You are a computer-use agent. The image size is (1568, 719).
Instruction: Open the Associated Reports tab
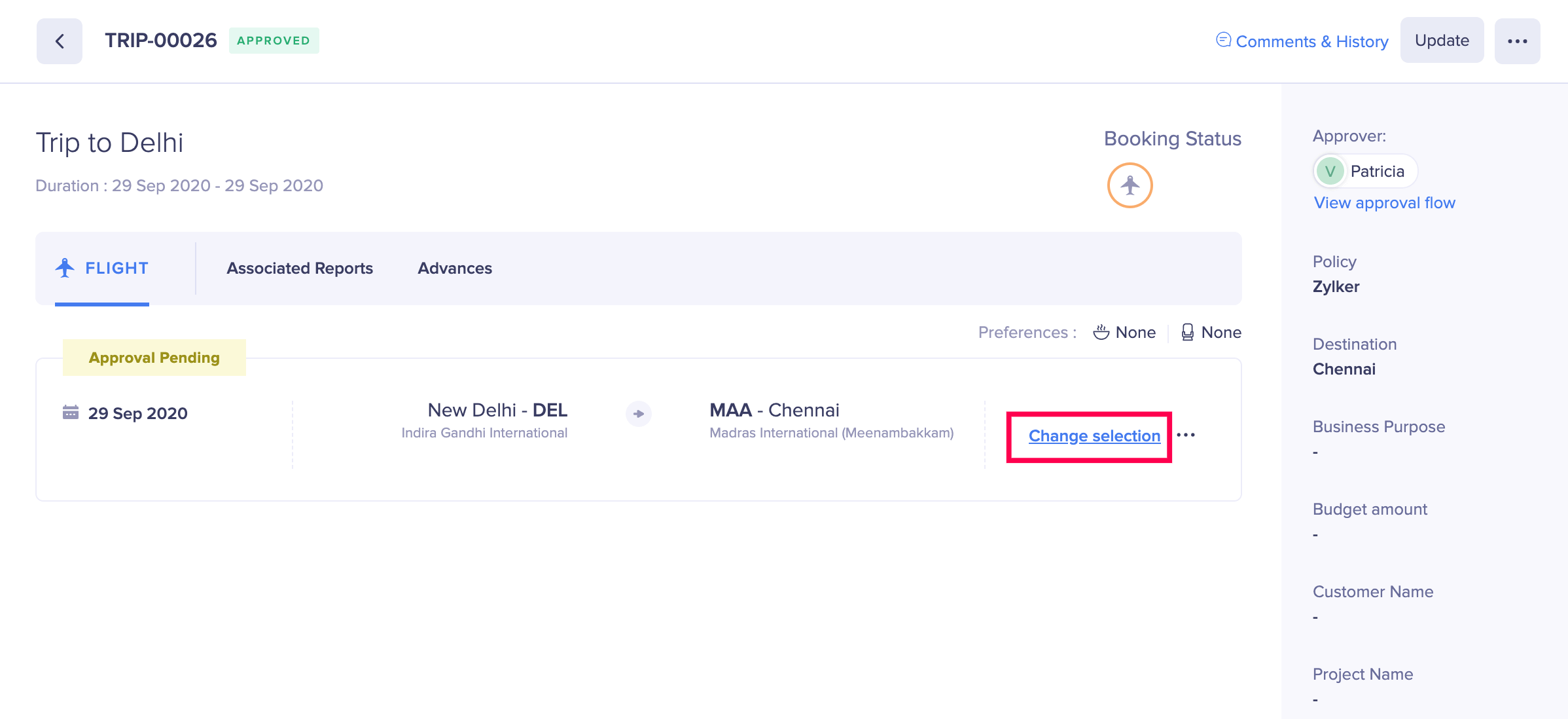click(x=300, y=268)
